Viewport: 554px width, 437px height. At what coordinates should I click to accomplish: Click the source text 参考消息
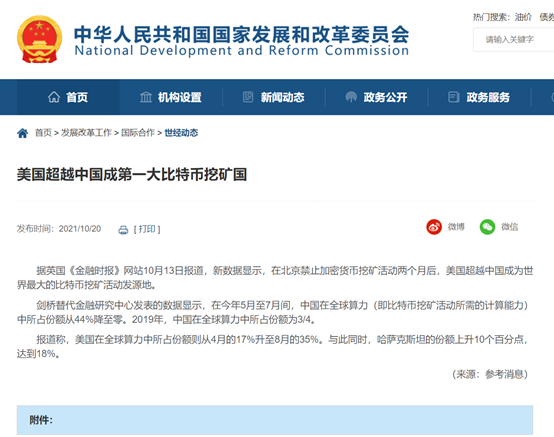[x=504, y=374]
